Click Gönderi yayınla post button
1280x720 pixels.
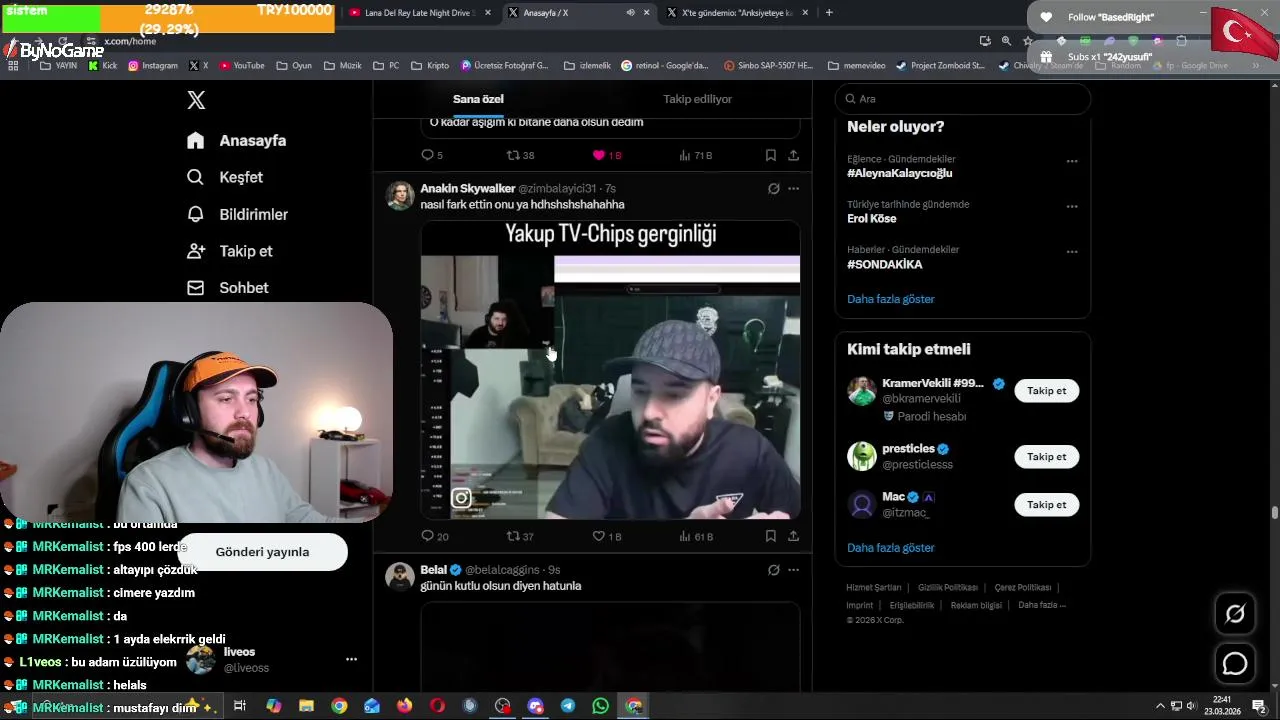click(262, 552)
